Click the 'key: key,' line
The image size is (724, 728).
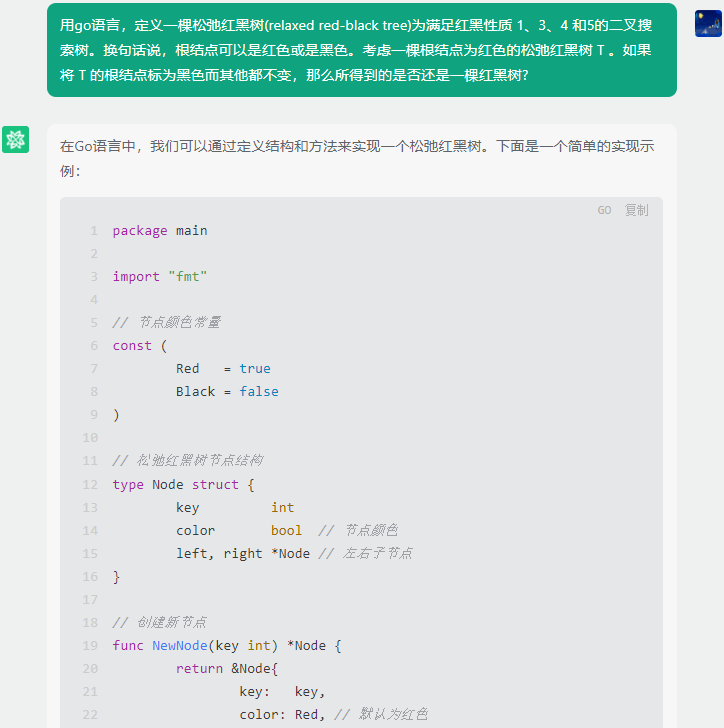point(282,692)
